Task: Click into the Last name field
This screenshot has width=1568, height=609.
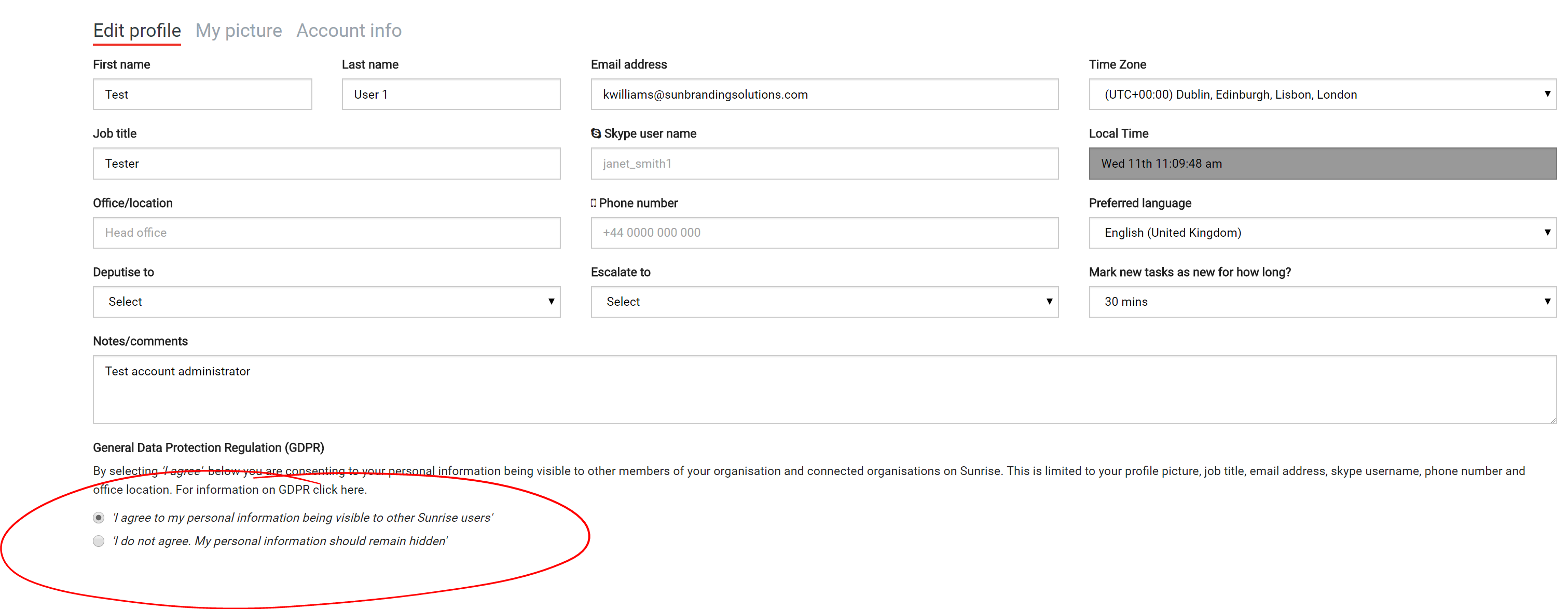Action: [451, 94]
